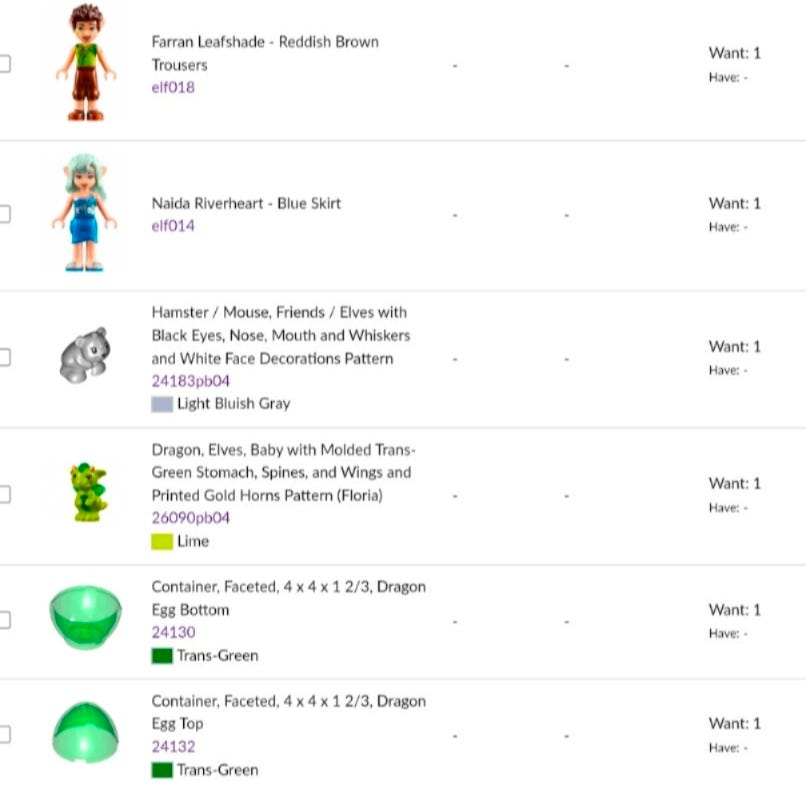Open the elf018 catalog link
806x787 pixels.
pos(173,87)
